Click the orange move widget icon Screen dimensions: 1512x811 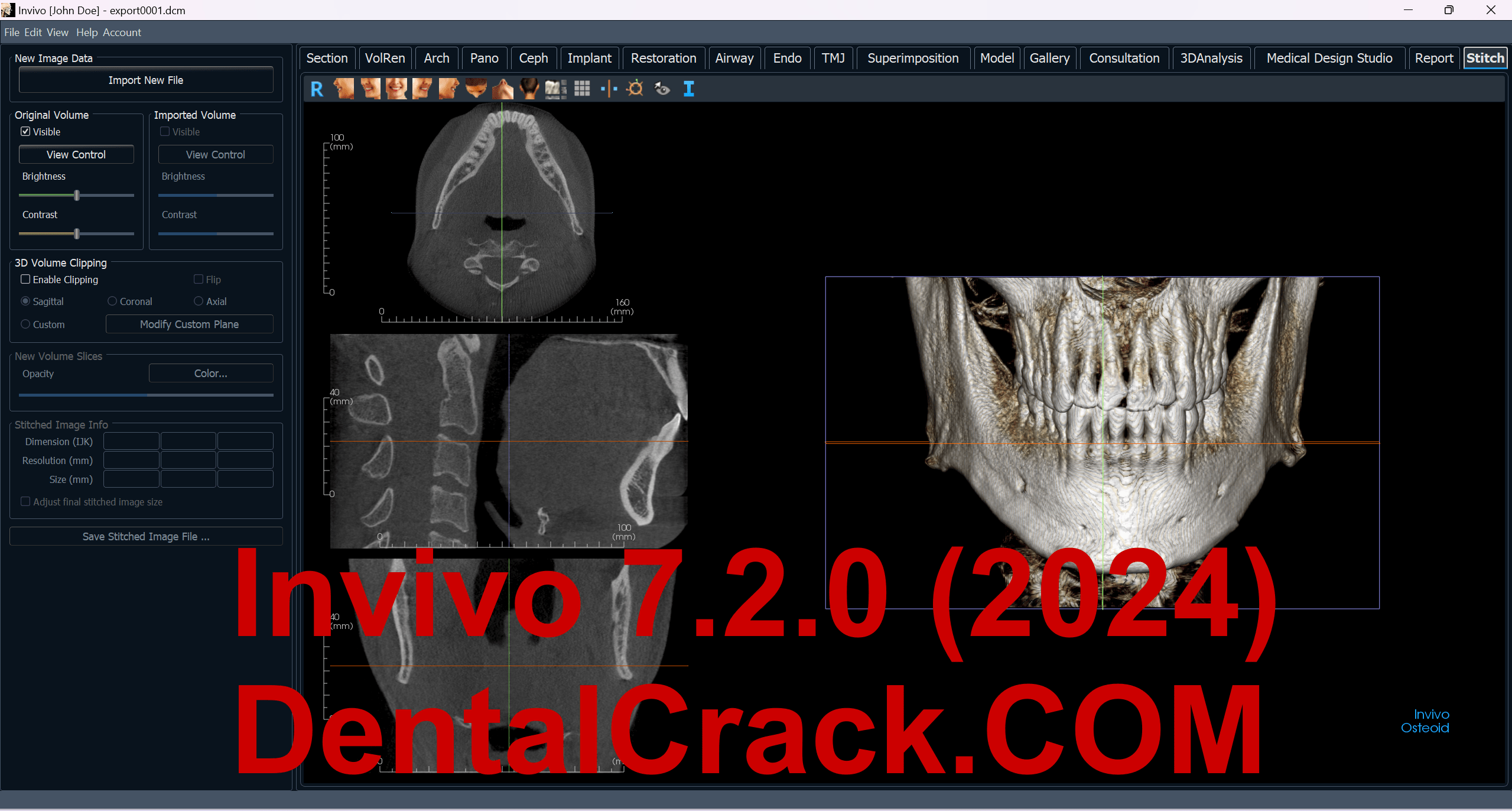635,89
